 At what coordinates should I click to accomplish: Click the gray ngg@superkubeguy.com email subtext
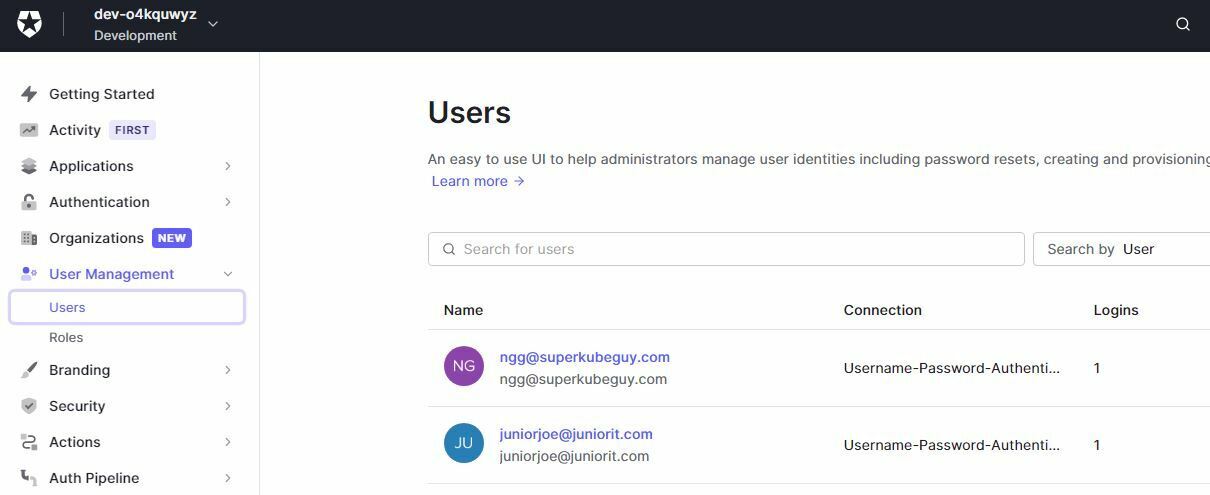point(583,379)
